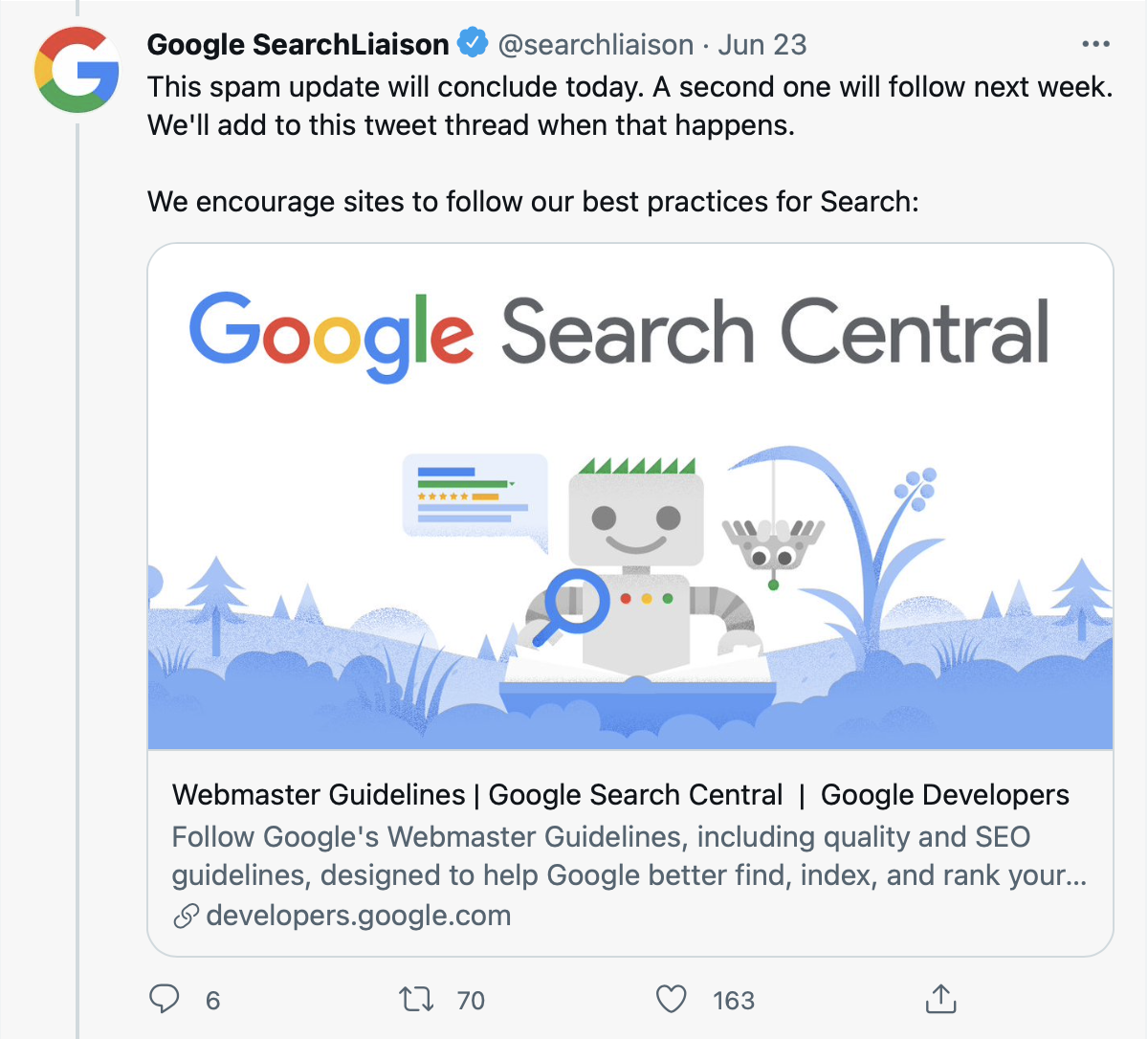The height and width of the screenshot is (1039, 1148).
Task: Visit the developers.google.com domain link
Action: pyautogui.click(x=358, y=916)
